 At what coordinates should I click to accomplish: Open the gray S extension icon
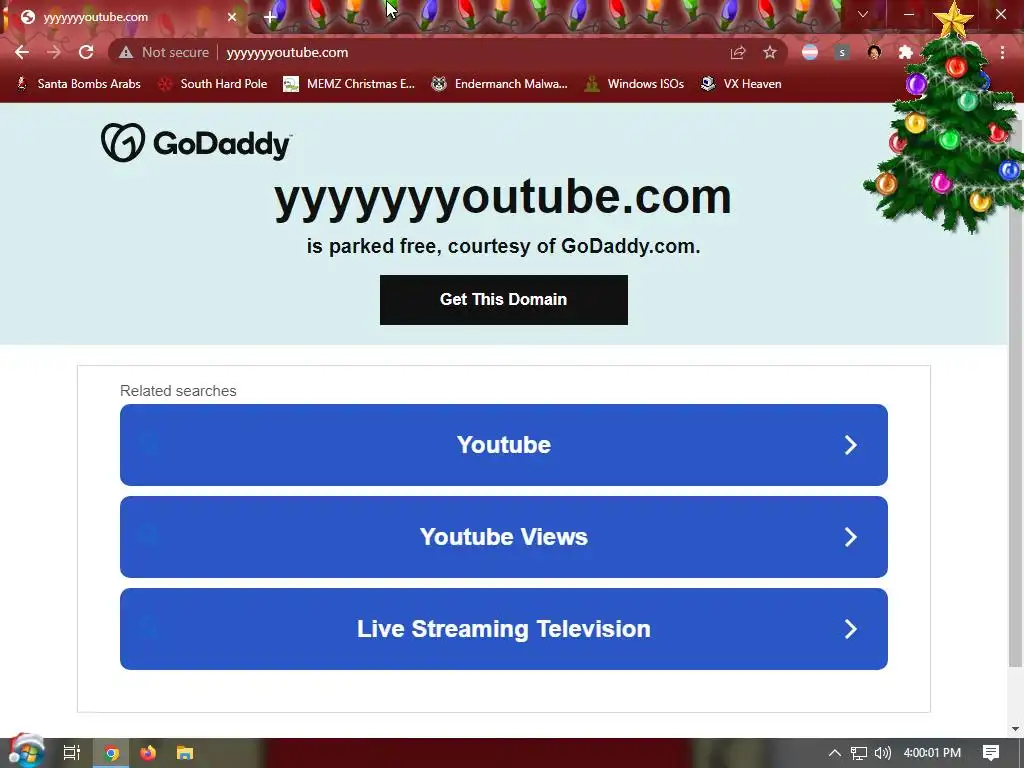842,52
